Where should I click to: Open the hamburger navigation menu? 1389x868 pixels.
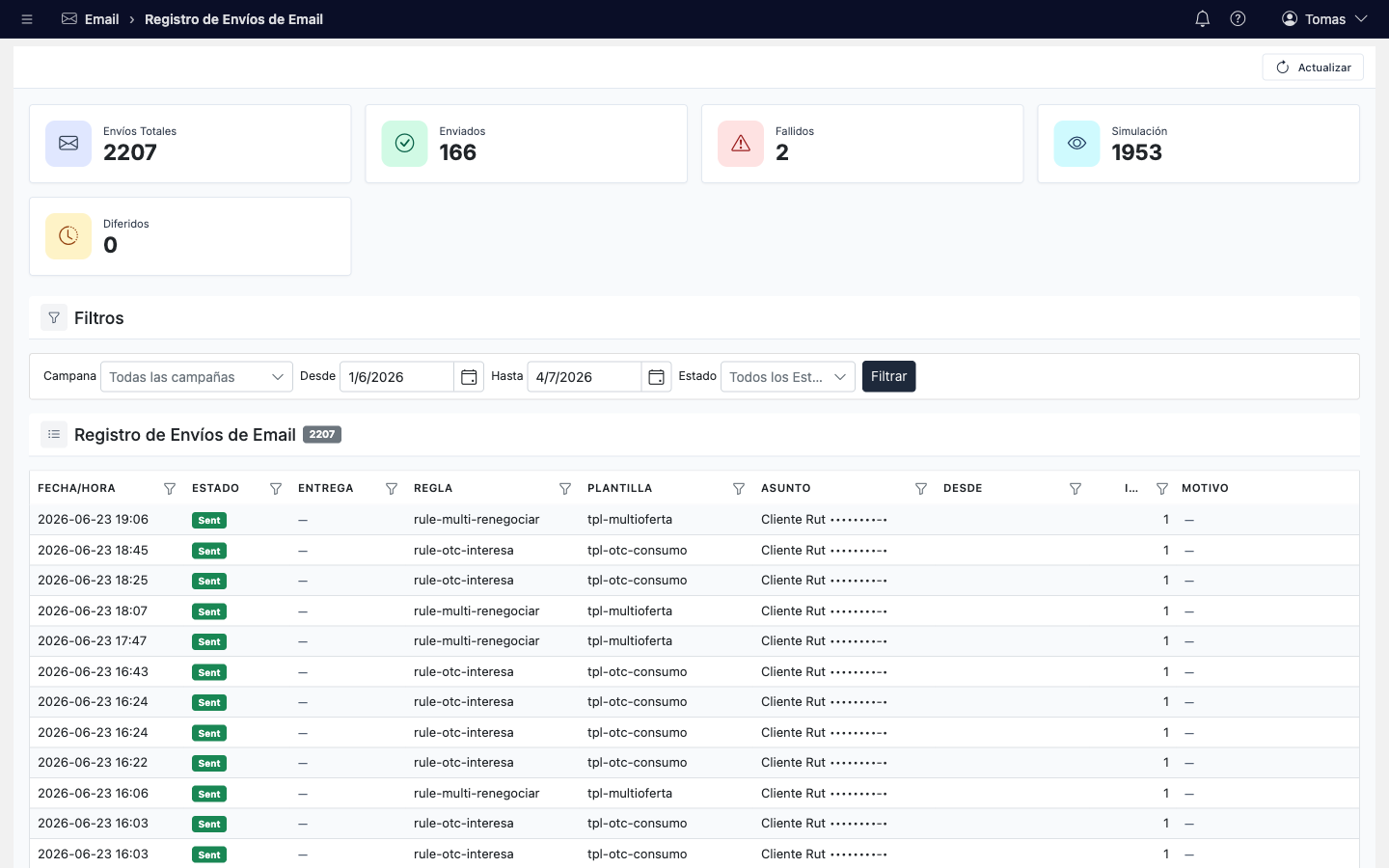tap(27, 19)
